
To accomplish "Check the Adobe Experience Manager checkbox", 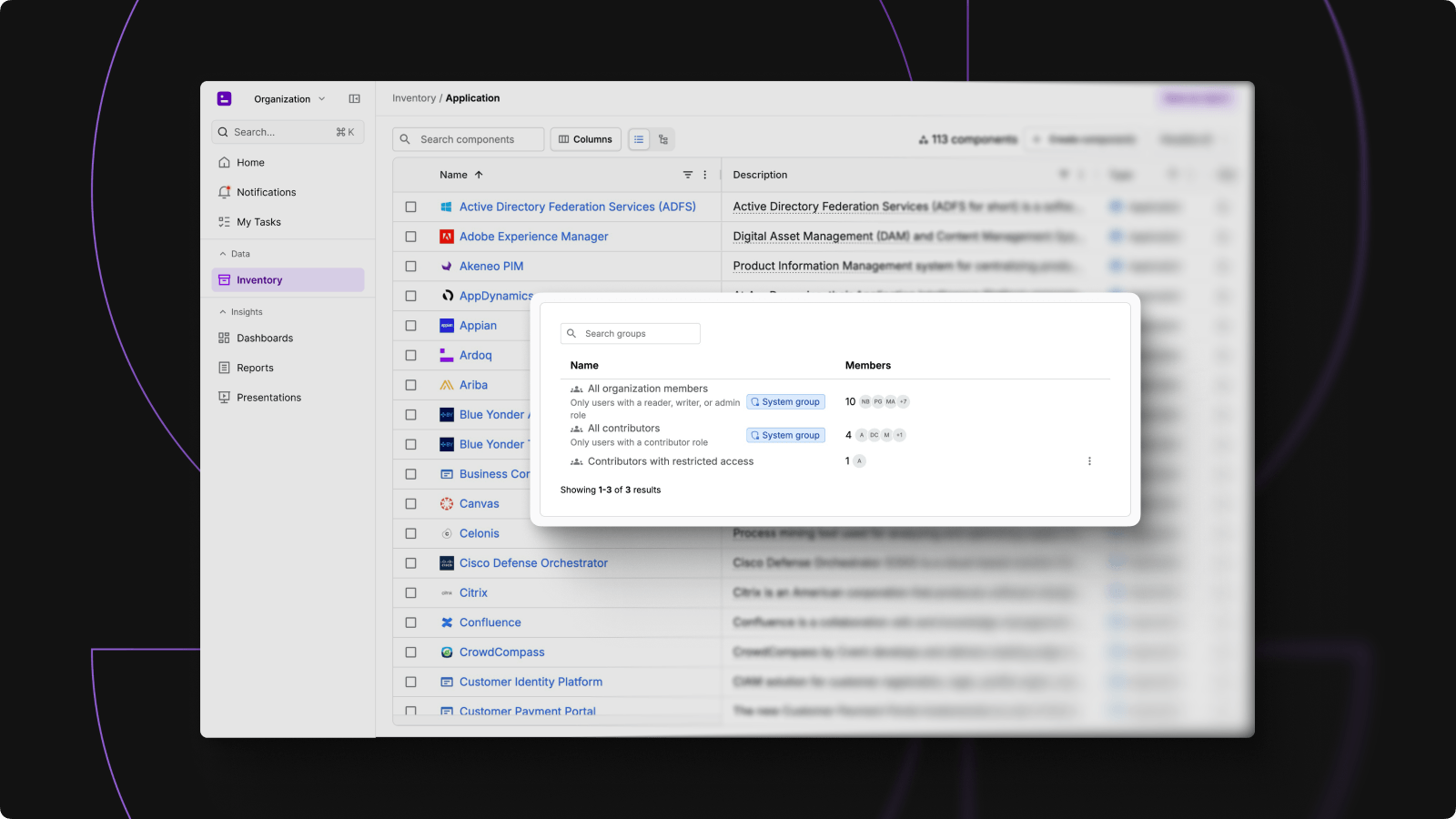I will pos(411,237).
